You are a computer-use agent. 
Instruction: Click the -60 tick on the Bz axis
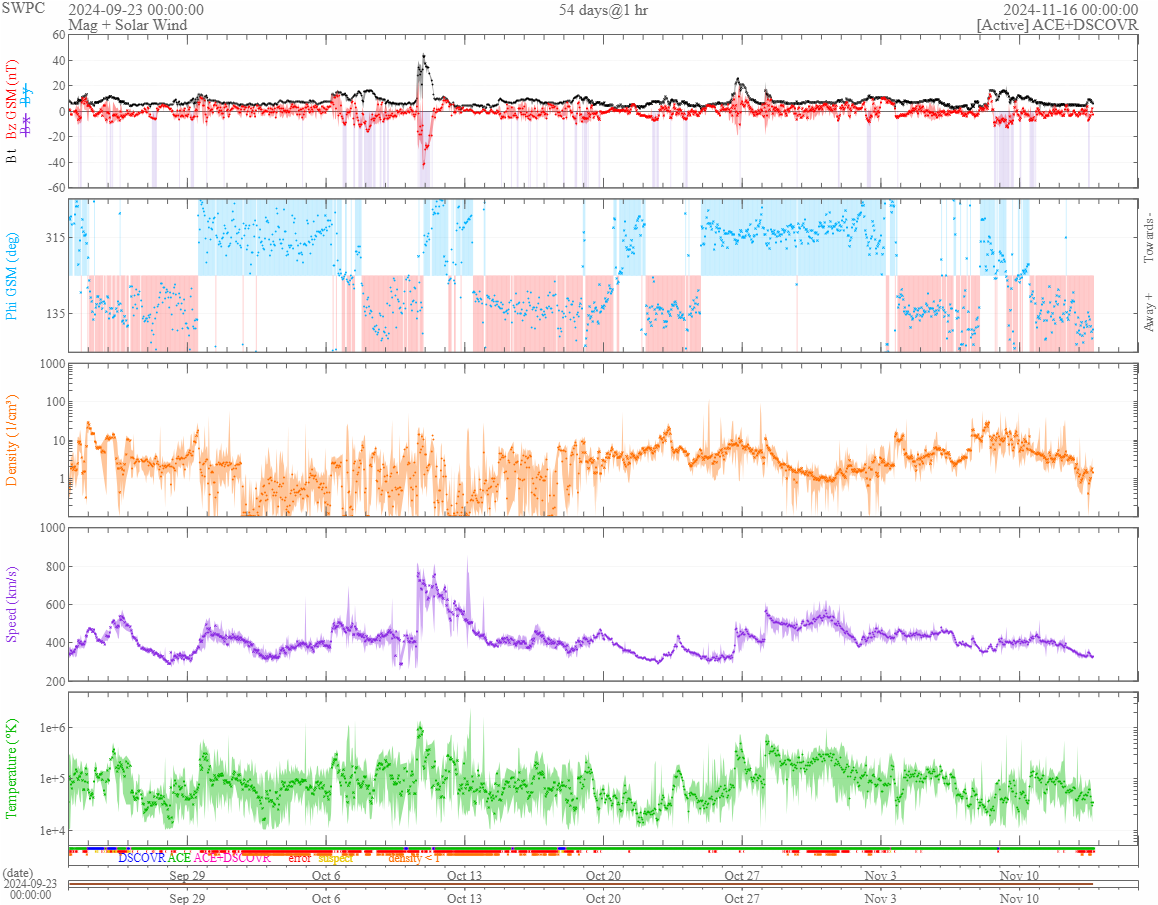pos(56,187)
